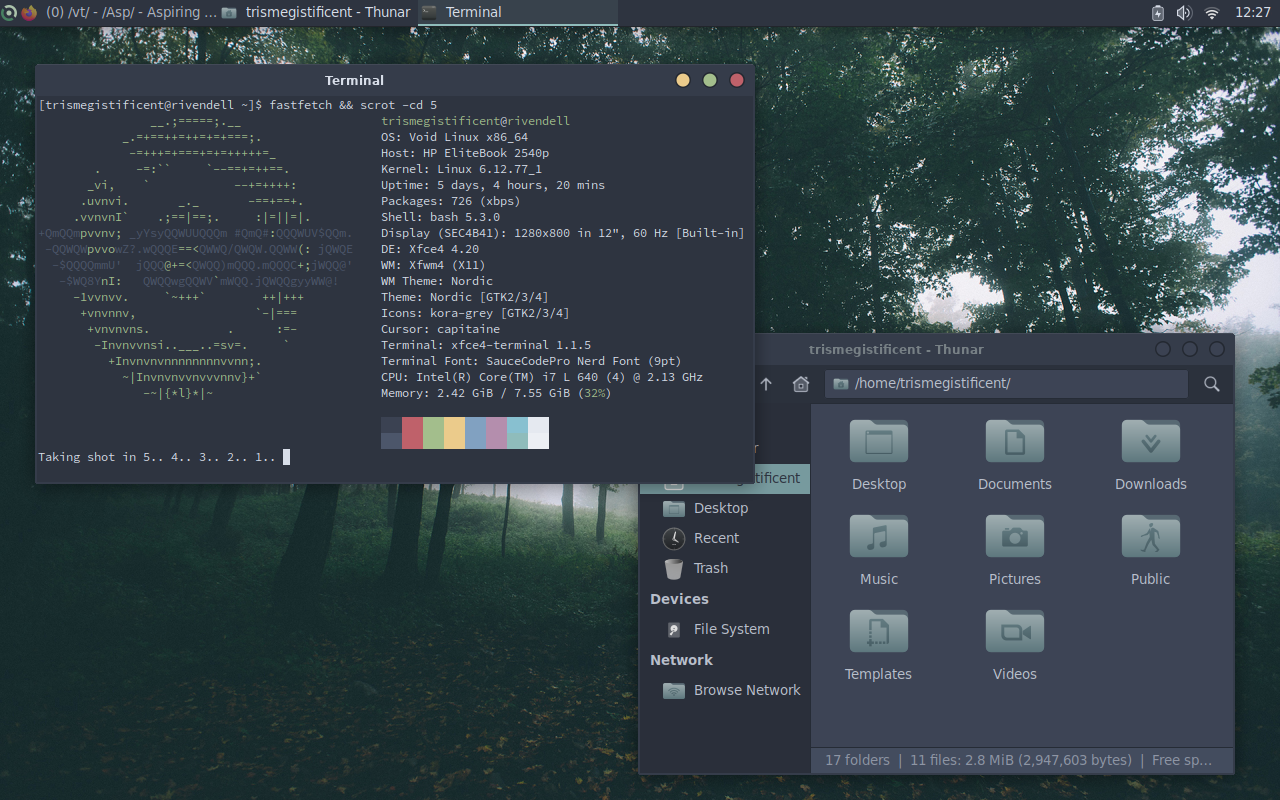
Task: Select Desktop in the Thunar sidebar
Action: tap(725, 508)
